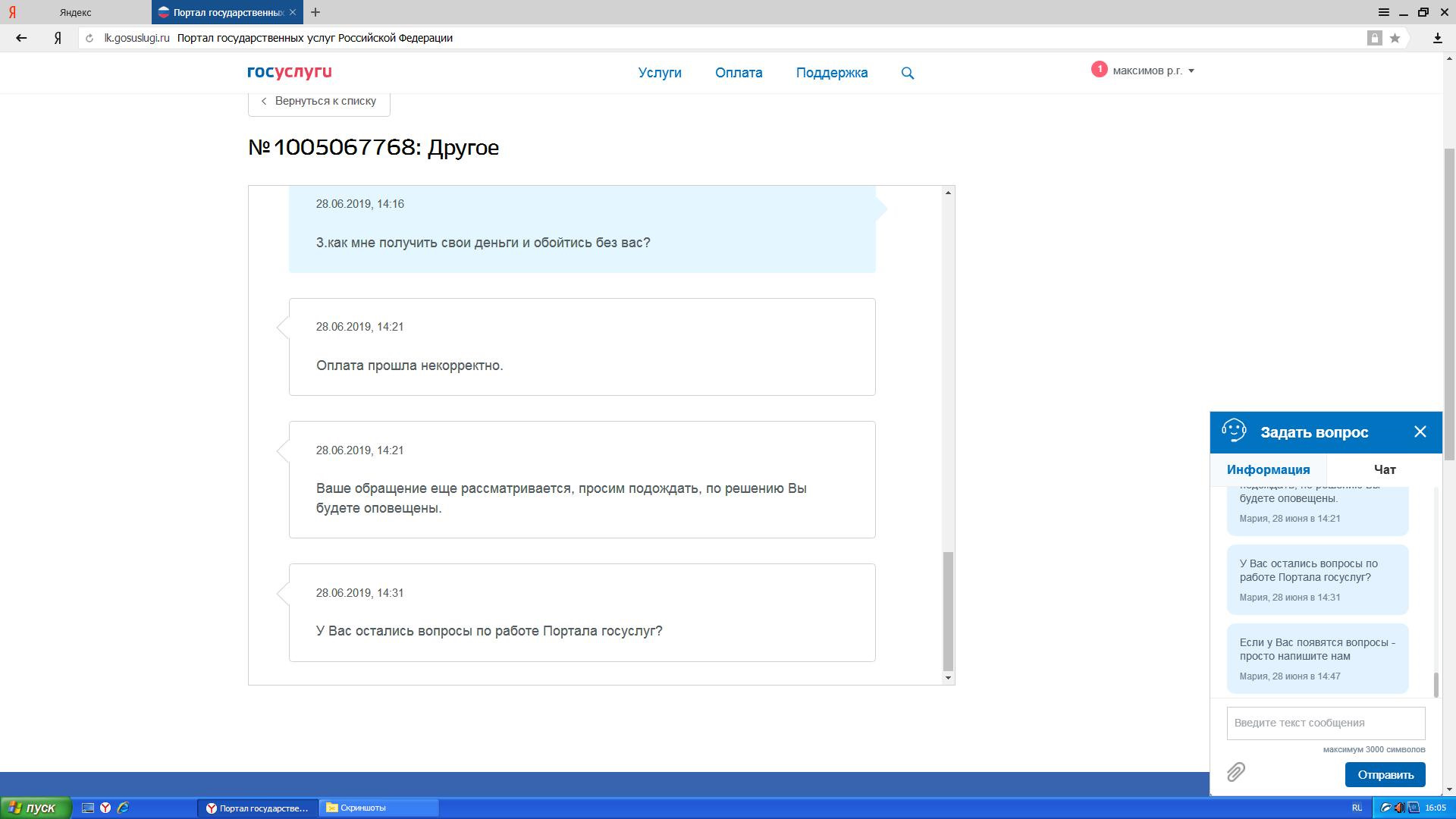Open the Поддержка section
1456x819 pixels.
(x=832, y=73)
